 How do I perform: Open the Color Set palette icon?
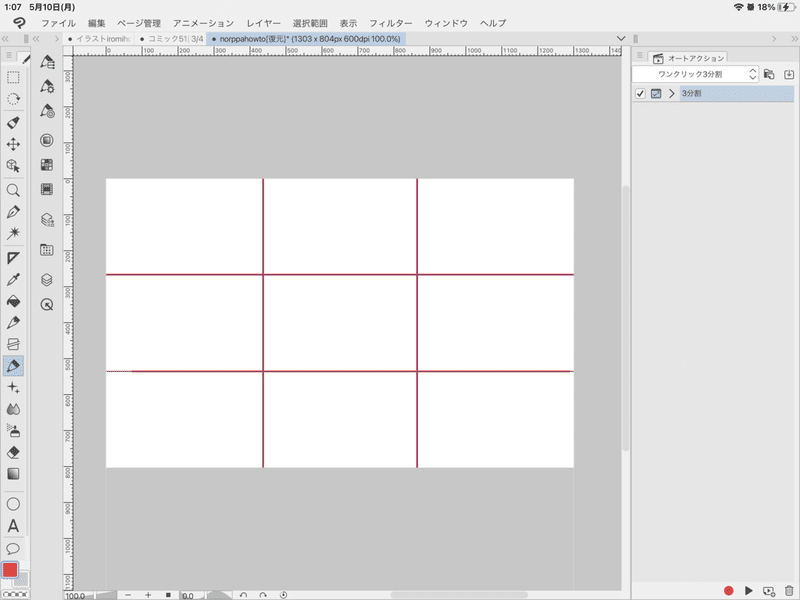[x=47, y=165]
